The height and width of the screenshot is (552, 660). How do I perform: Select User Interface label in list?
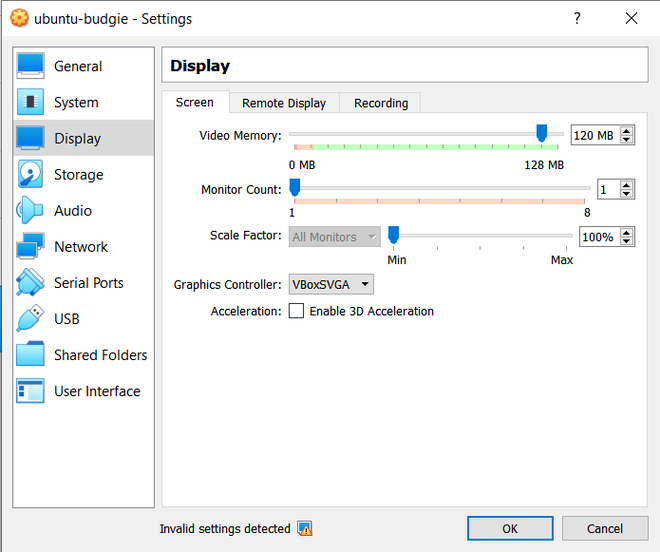[97, 391]
